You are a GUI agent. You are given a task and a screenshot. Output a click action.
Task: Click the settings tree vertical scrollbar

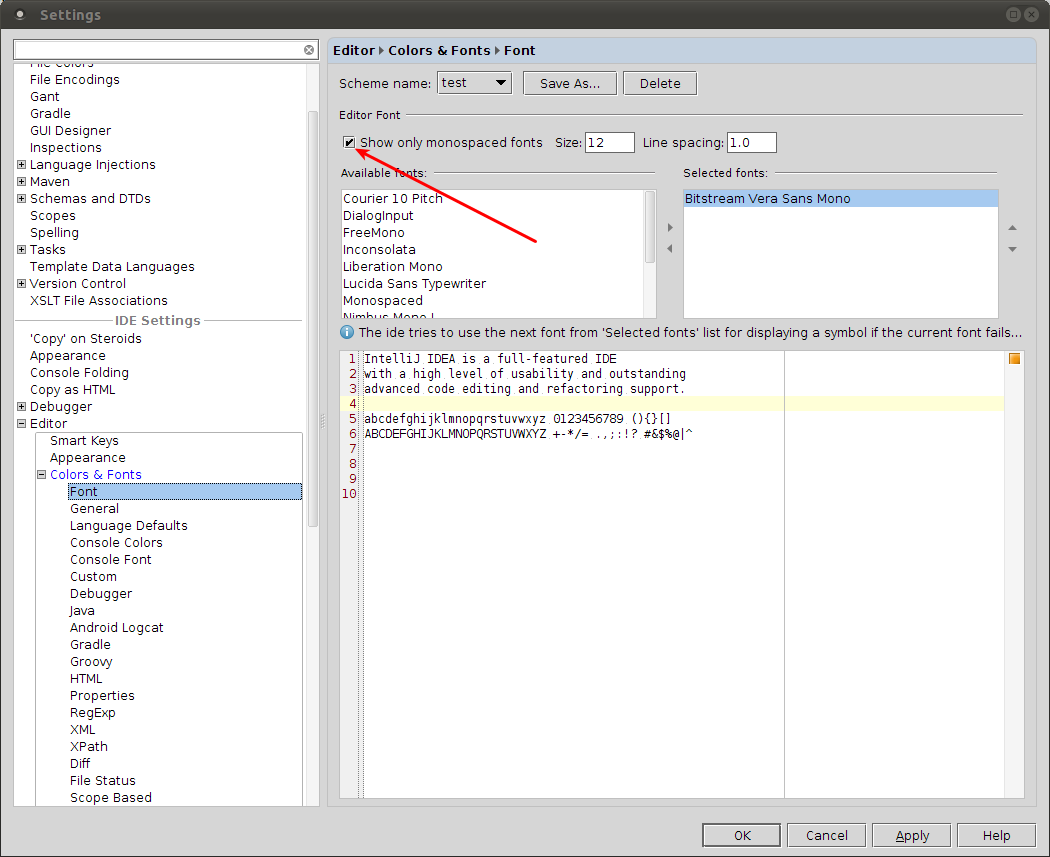coord(313,319)
